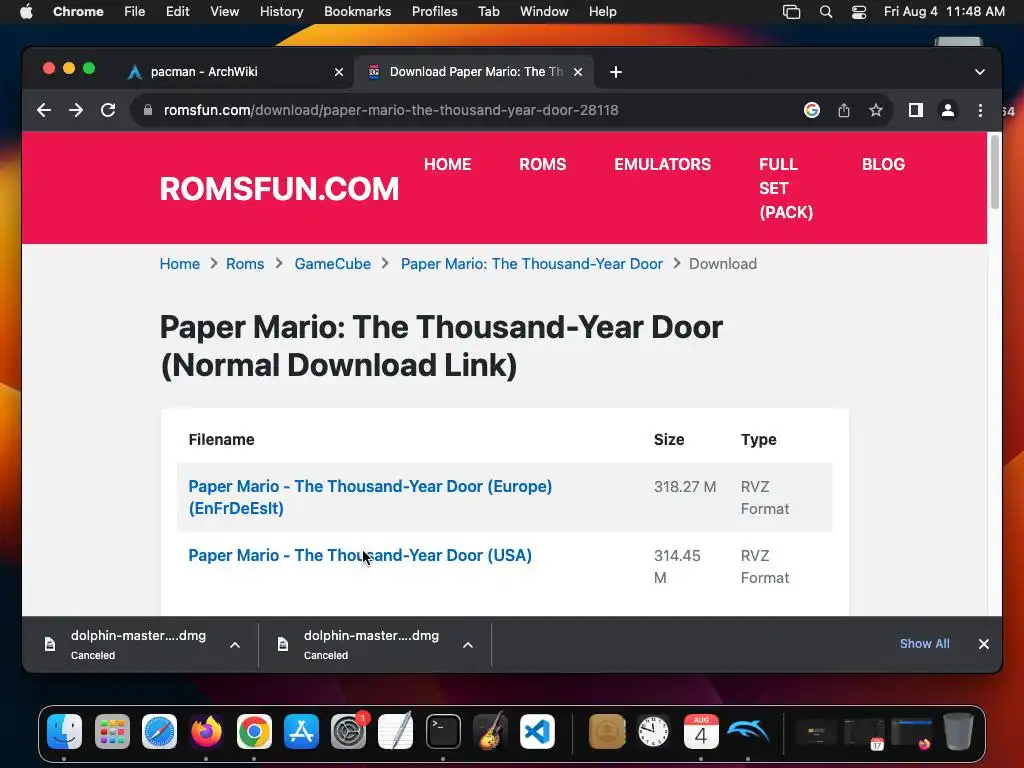Viewport: 1024px width, 768px height.
Task: Click Show All downloads
Action: pyautogui.click(x=924, y=644)
